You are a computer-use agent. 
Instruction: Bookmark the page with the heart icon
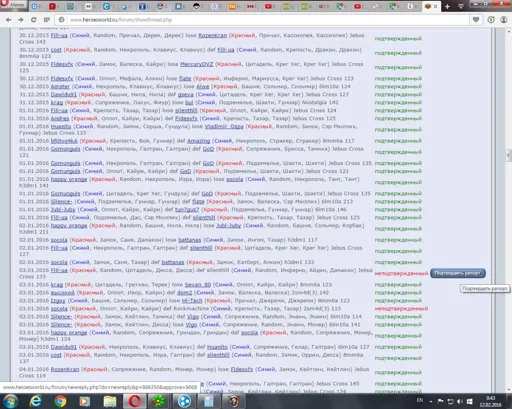pyautogui.click(x=476, y=20)
